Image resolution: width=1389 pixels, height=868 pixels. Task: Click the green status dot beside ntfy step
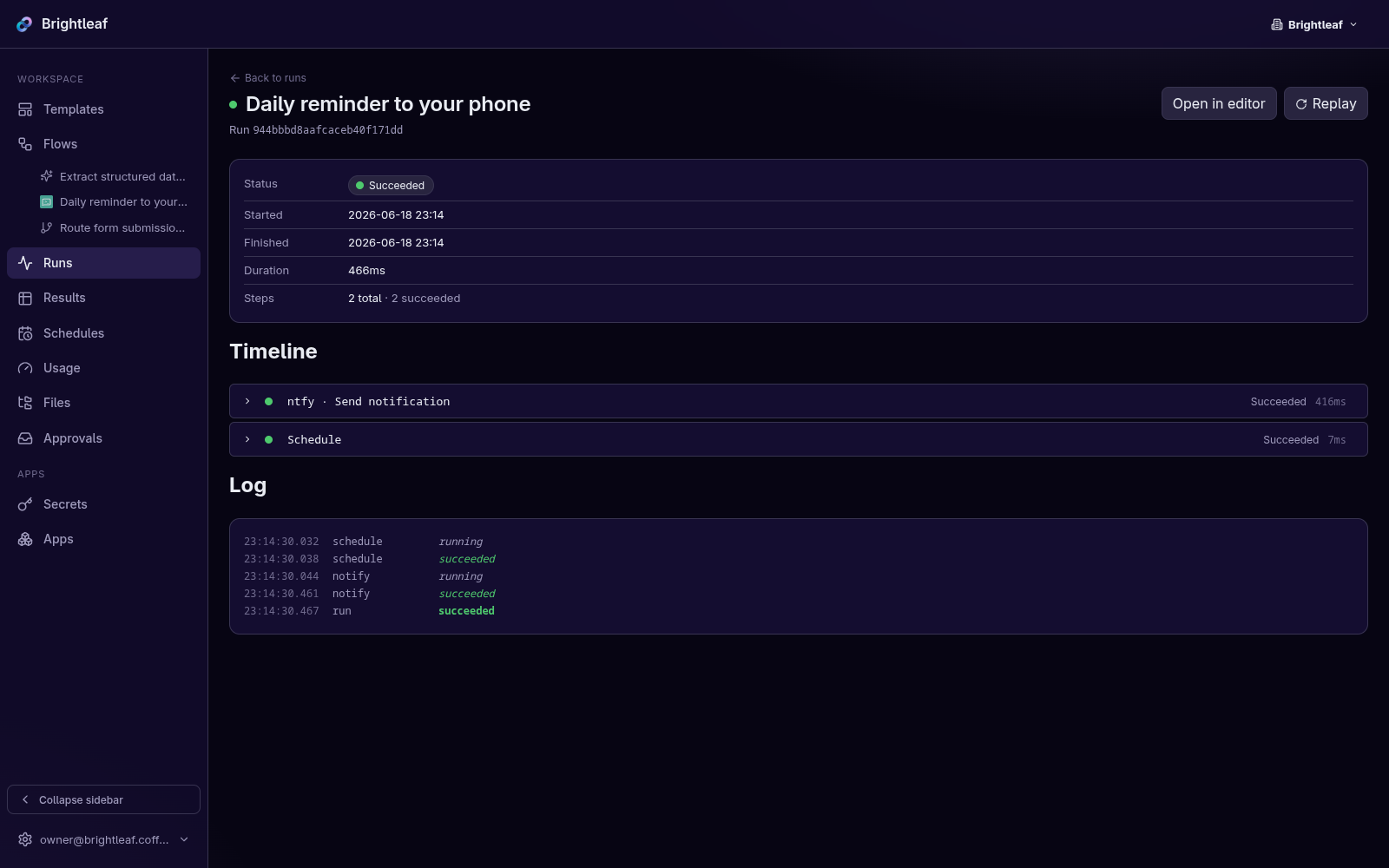(268, 401)
